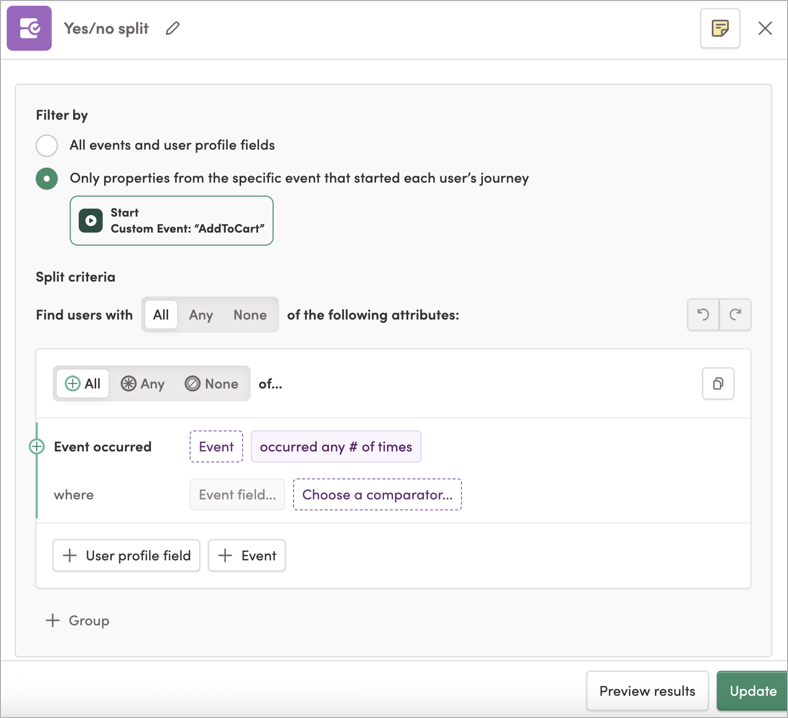Edit the Yes/no split name with pencil icon

[172, 28]
